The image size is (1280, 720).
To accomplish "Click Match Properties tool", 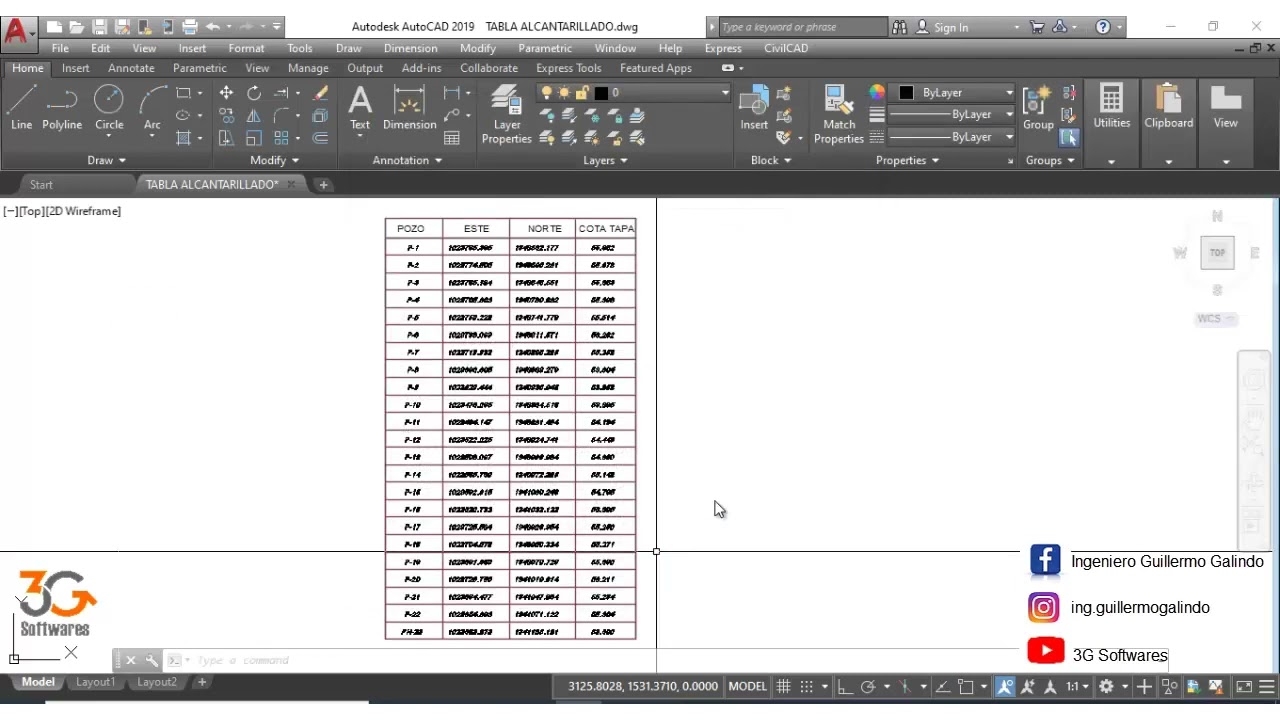I will pos(839,115).
